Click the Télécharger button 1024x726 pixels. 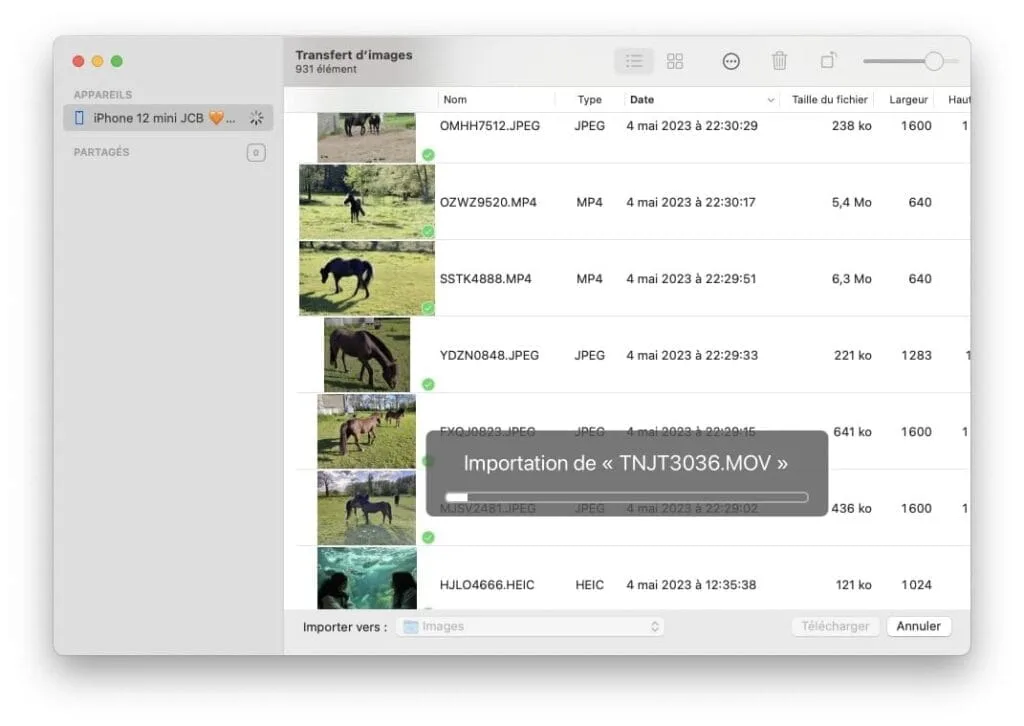tap(835, 626)
